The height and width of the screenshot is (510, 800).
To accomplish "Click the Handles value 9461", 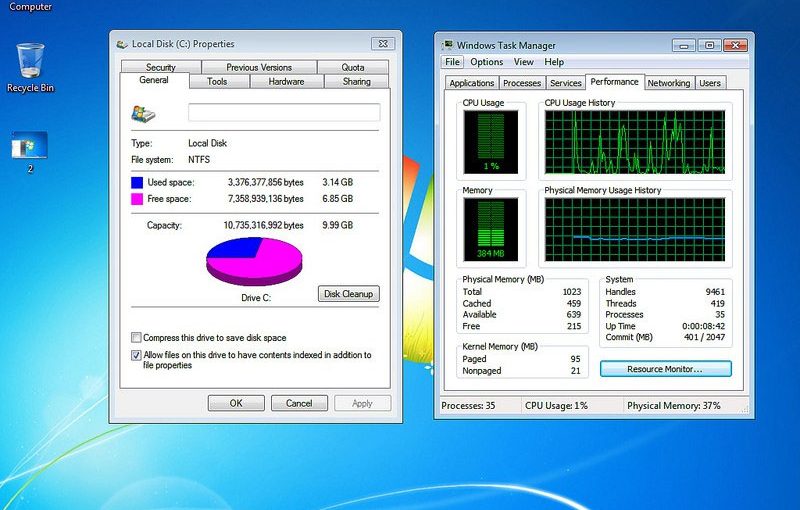I will [715, 292].
